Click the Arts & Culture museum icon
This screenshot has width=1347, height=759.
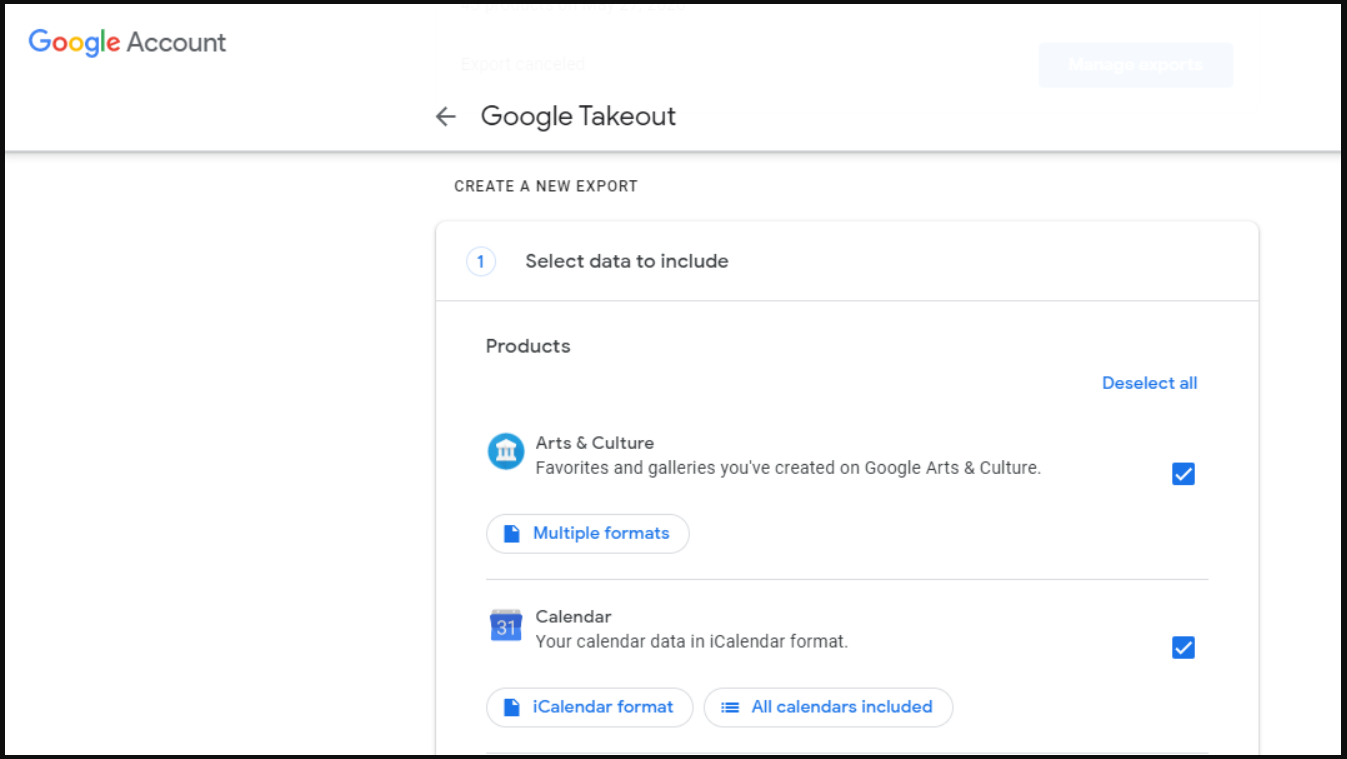(x=506, y=452)
